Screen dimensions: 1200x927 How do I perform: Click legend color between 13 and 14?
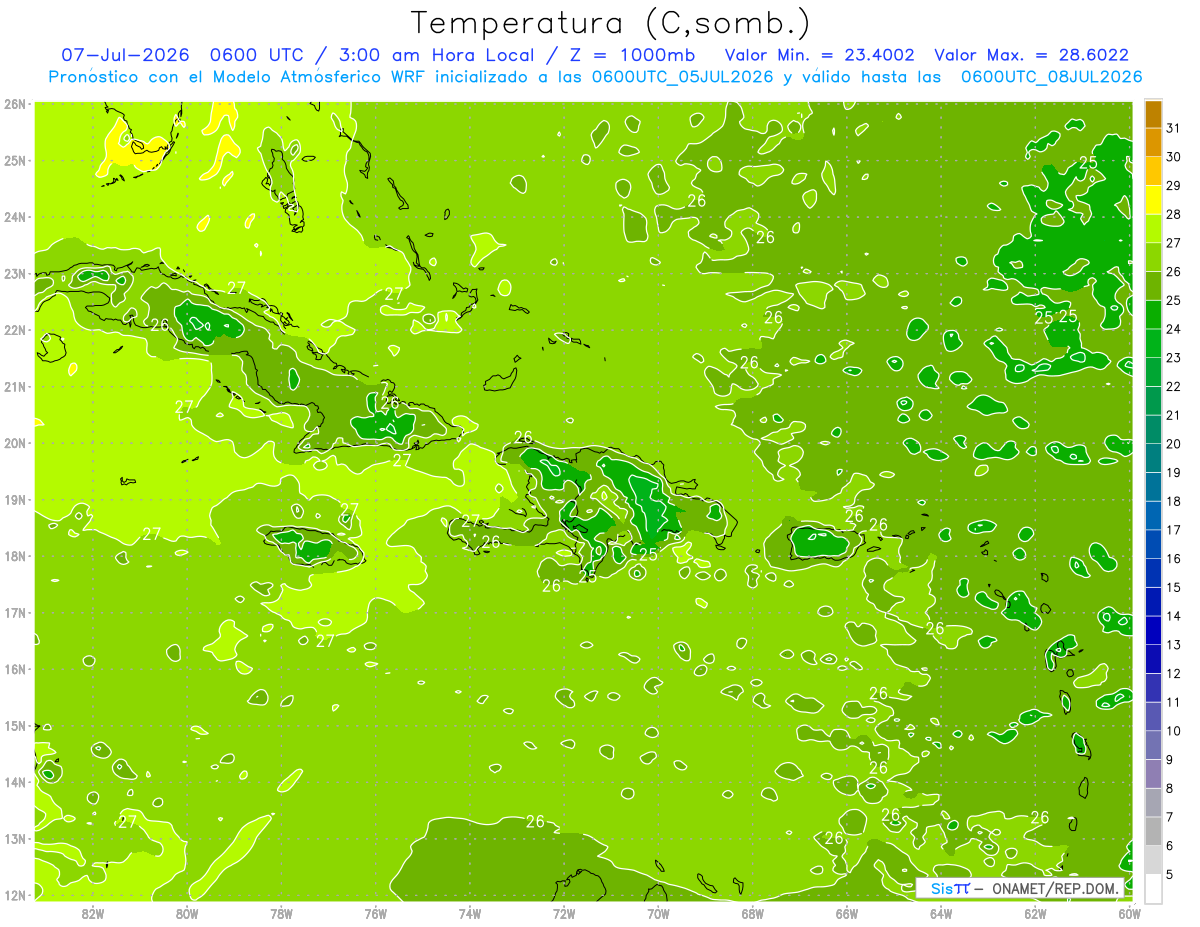(1153, 630)
